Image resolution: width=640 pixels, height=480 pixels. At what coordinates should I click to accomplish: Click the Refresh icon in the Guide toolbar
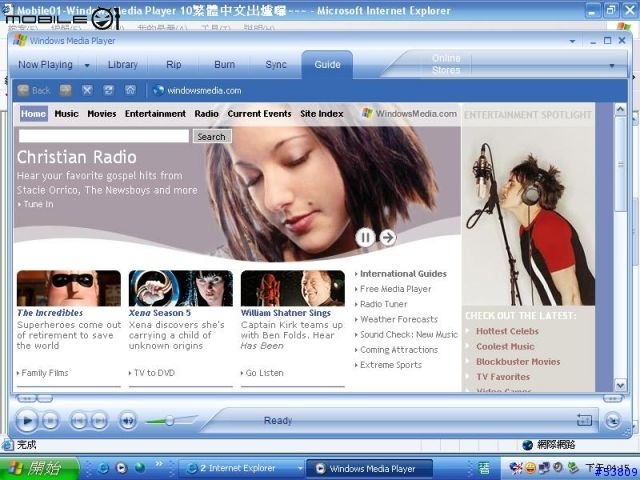pos(109,91)
